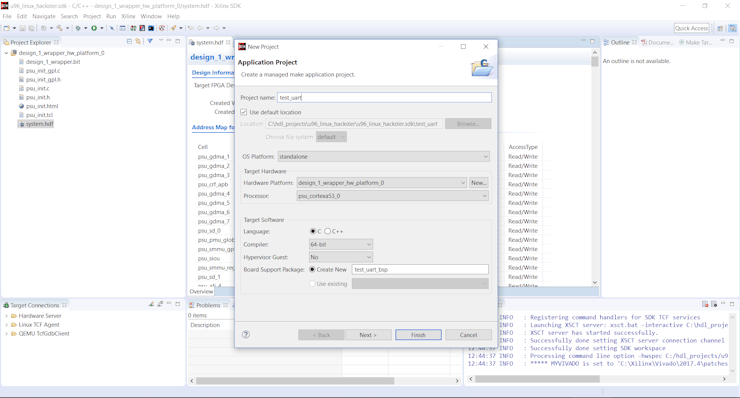This screenshot has height=398, width=740.
Task: Open the perspective icon beside Quick Access
Action: 720,28
